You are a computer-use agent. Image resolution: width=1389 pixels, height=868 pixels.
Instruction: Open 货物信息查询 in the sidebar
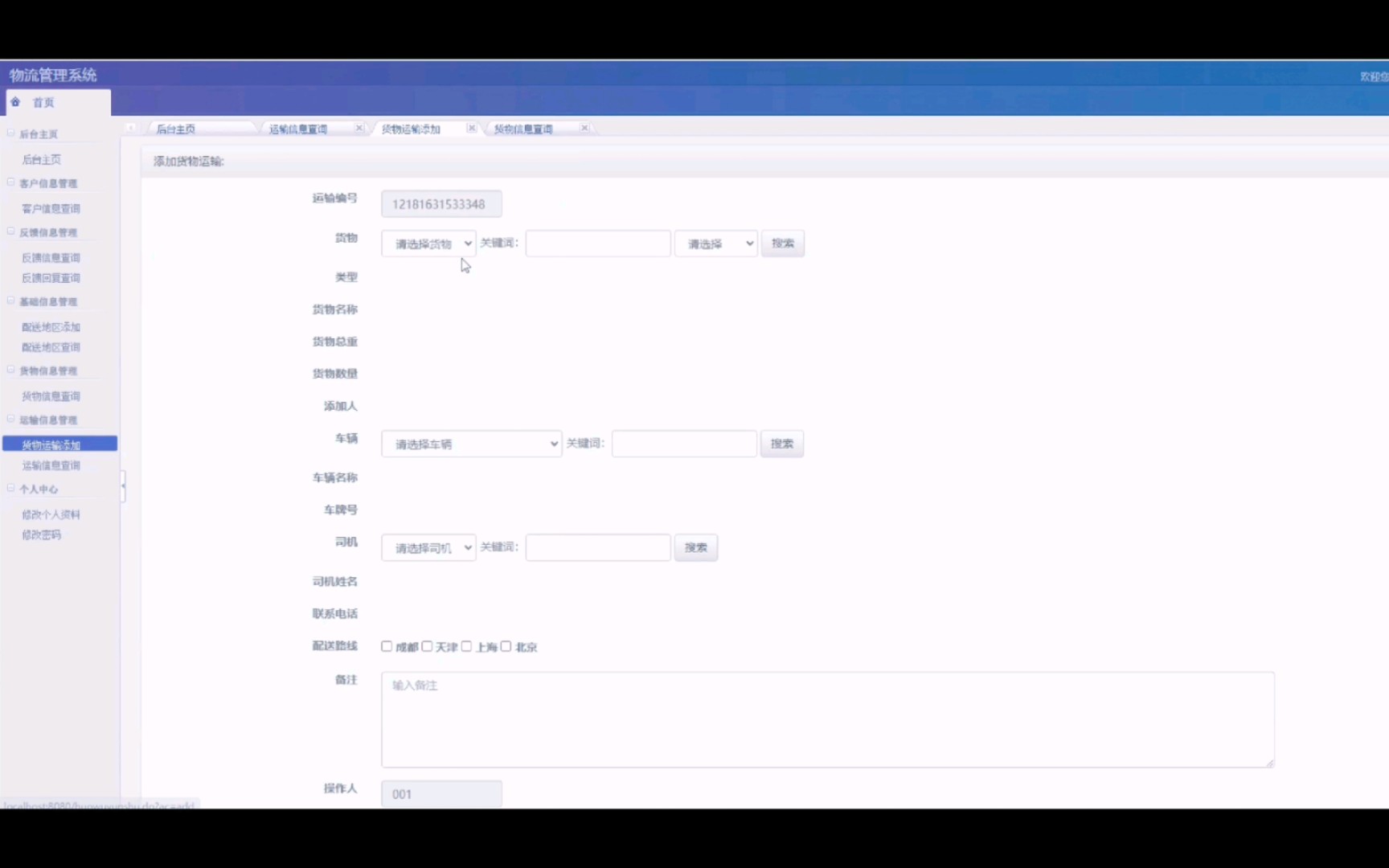[51, 396]
